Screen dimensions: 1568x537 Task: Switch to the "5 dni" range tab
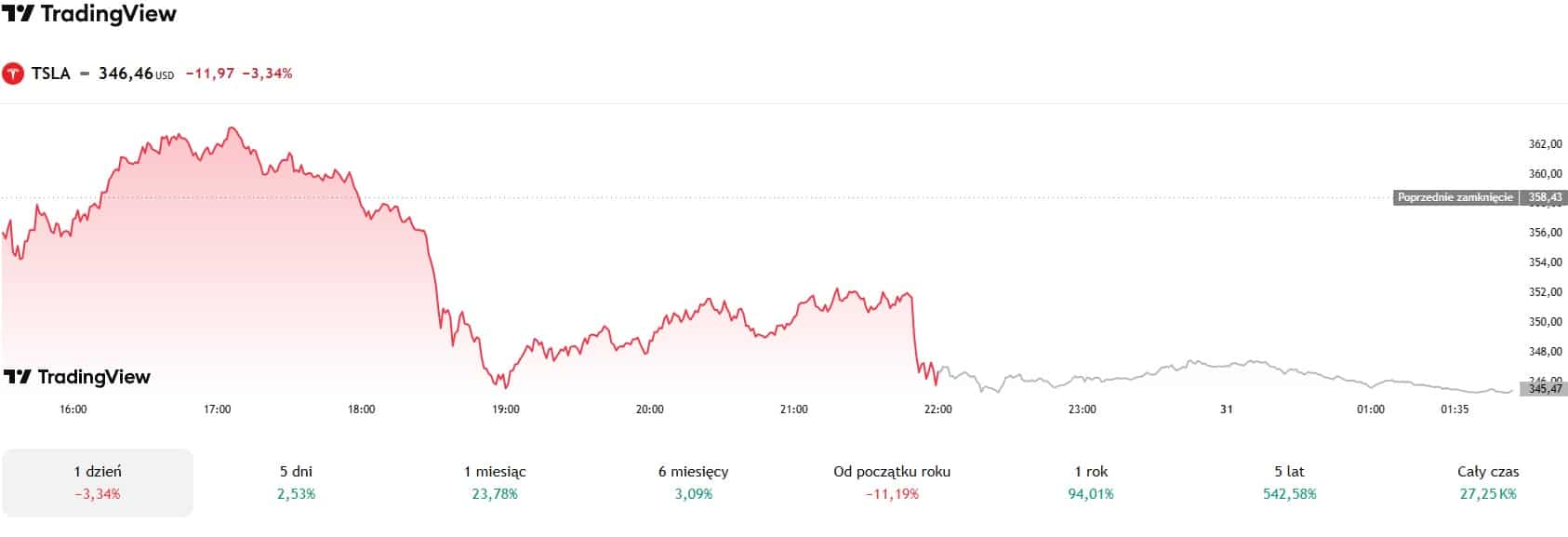point(296,482)
